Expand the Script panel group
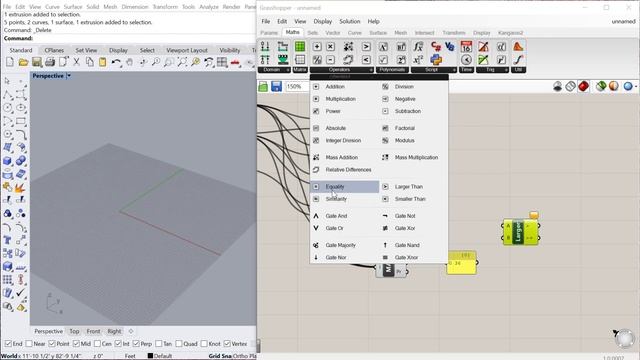The image size is (640, 360). (433, 70)
